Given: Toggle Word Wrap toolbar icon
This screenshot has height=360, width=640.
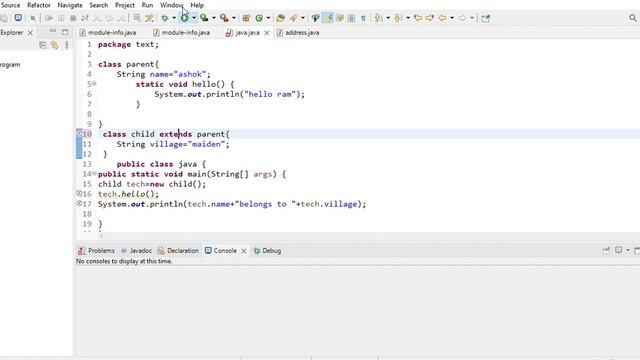Looking at the screenshot, I should click(340, 18).
